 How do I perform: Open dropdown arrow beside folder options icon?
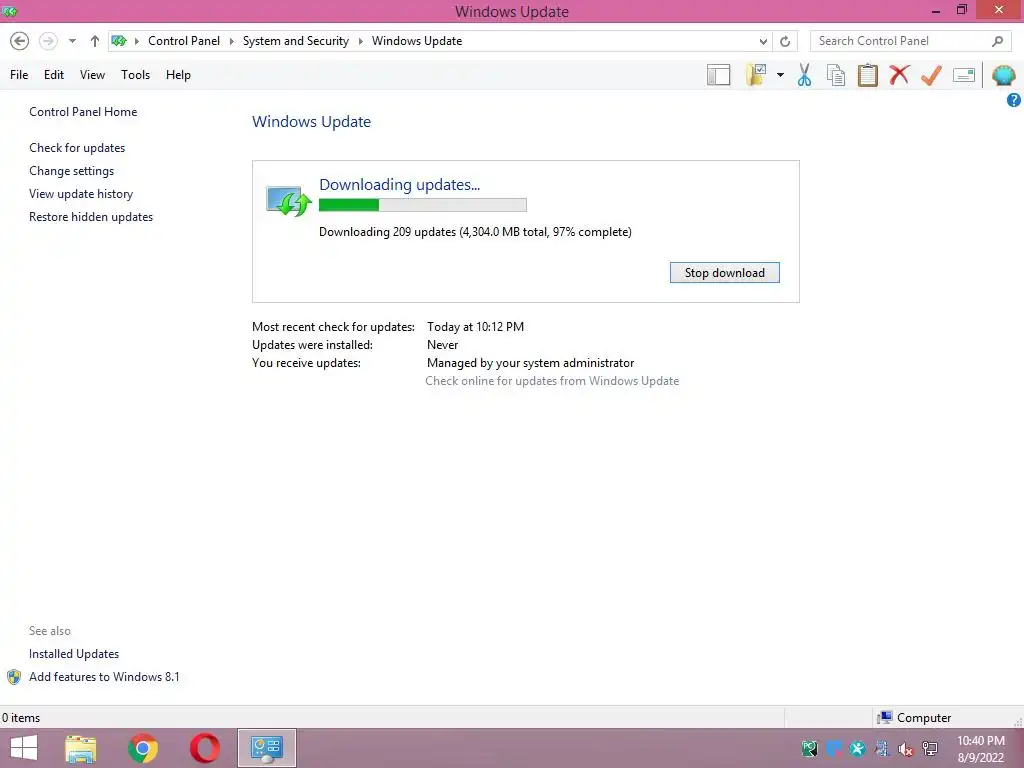click(x=780, y=75)
